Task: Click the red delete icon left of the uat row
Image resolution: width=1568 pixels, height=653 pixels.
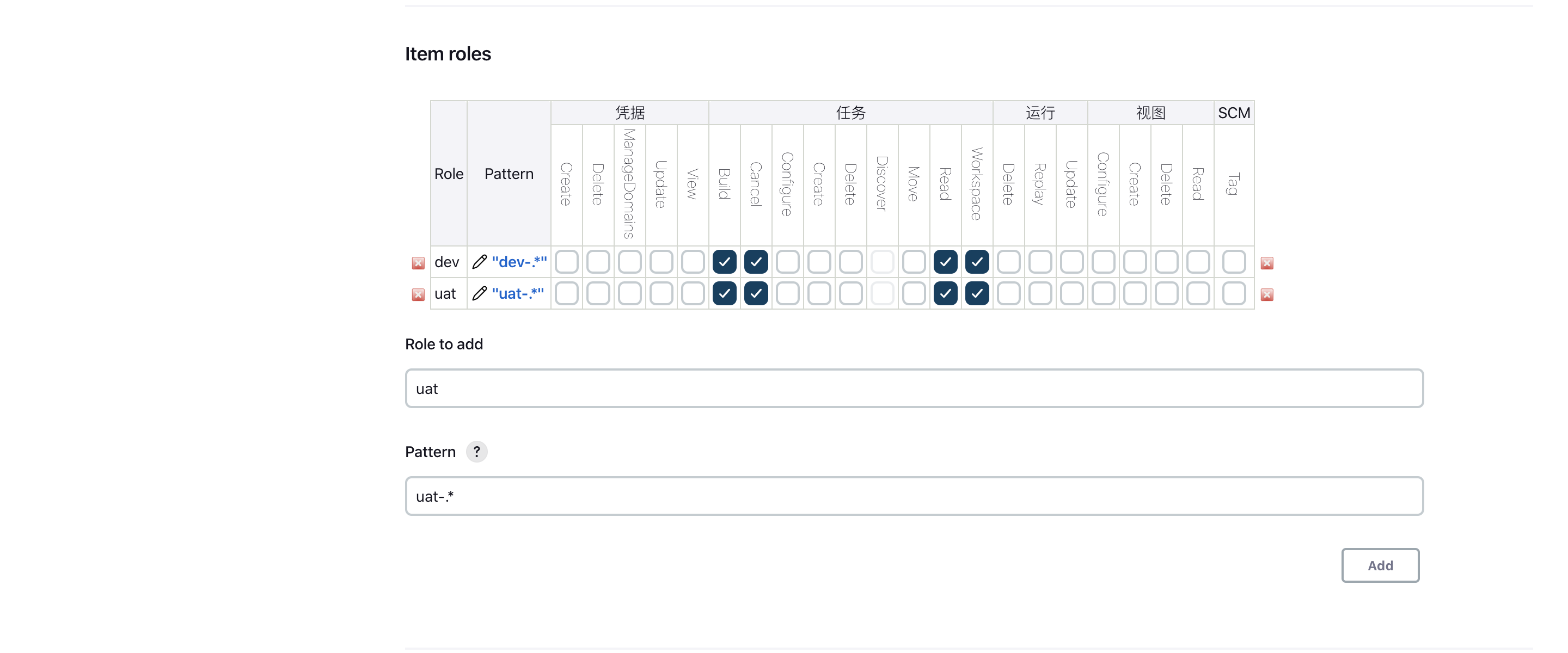Action: click(x=418, y=294)
